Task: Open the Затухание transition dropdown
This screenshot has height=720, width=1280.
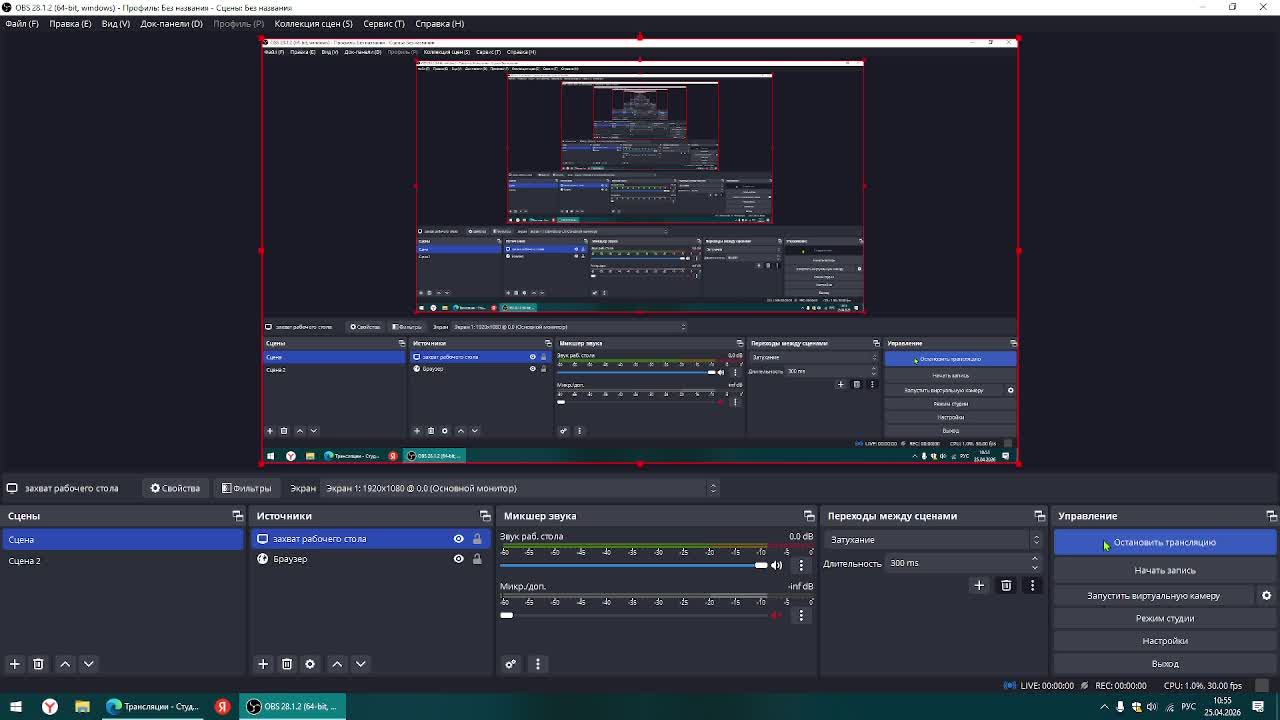Action: click(934, 540)
